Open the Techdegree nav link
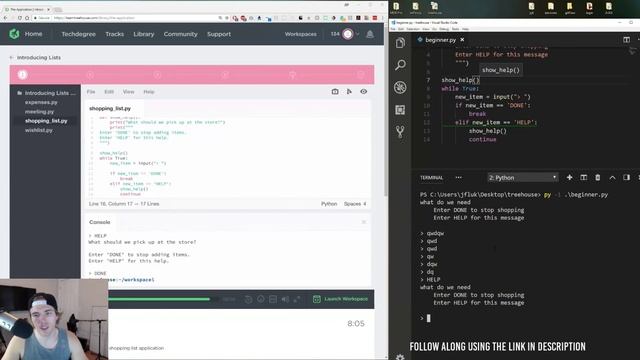The image size is (640, 360). pos(78,34)
